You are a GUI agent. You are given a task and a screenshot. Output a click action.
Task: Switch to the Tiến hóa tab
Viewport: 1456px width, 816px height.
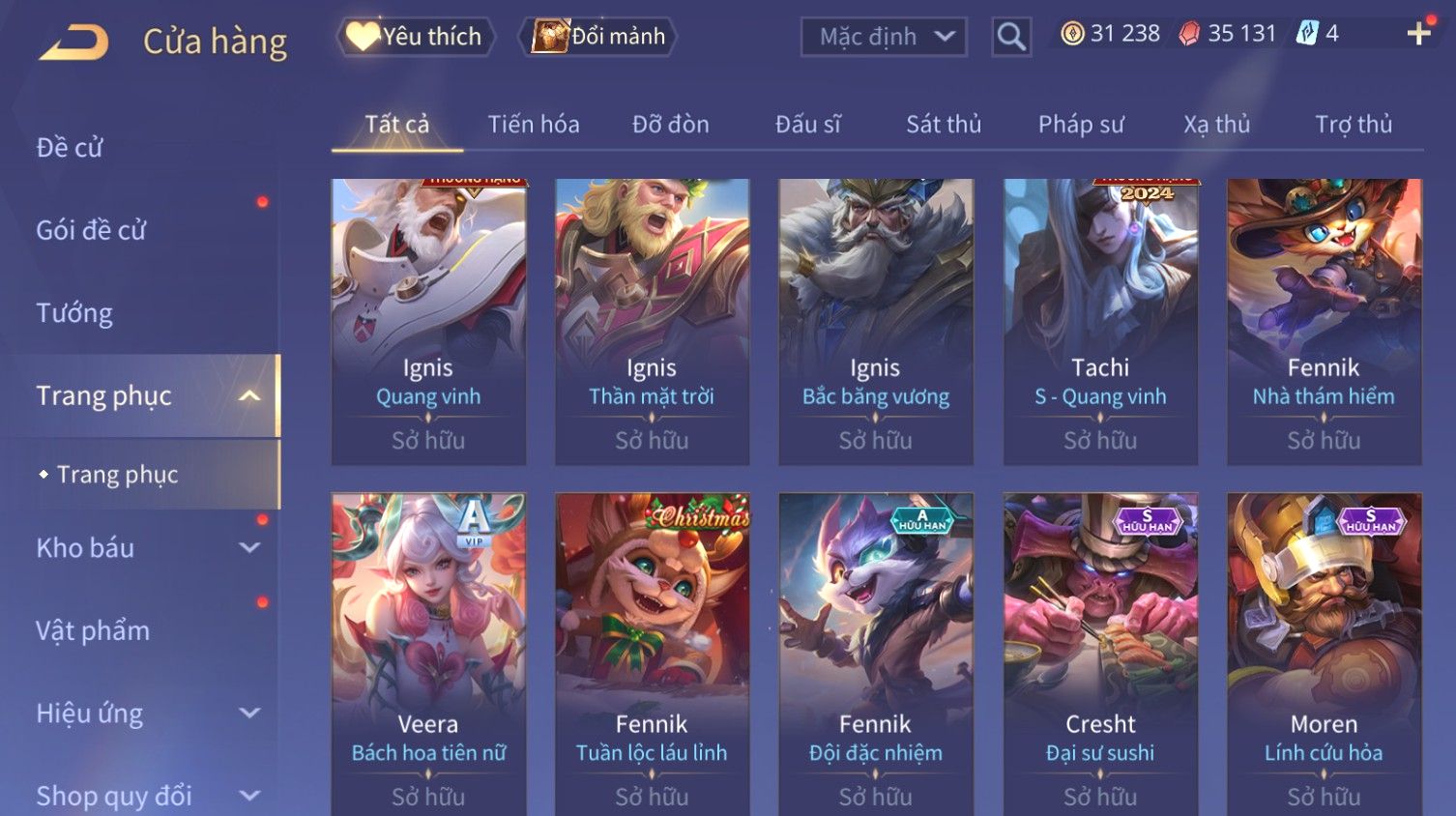[534, 125]
